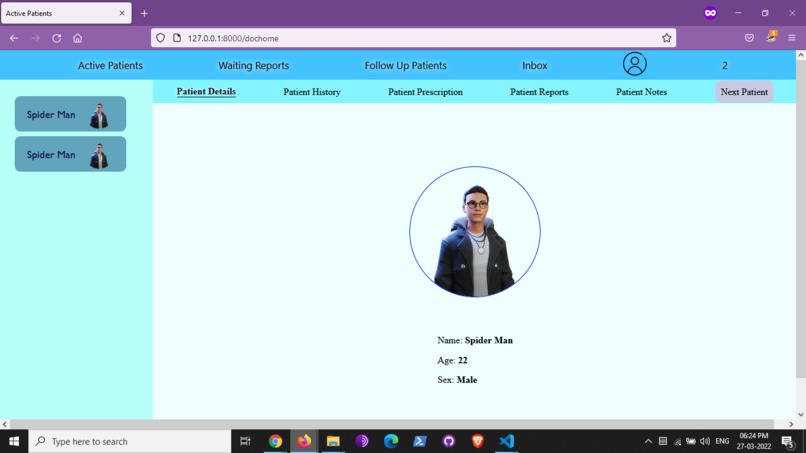The image size is (806, 453).
Task: Switch to Patient History tab
Action: [x=312, y=92]
